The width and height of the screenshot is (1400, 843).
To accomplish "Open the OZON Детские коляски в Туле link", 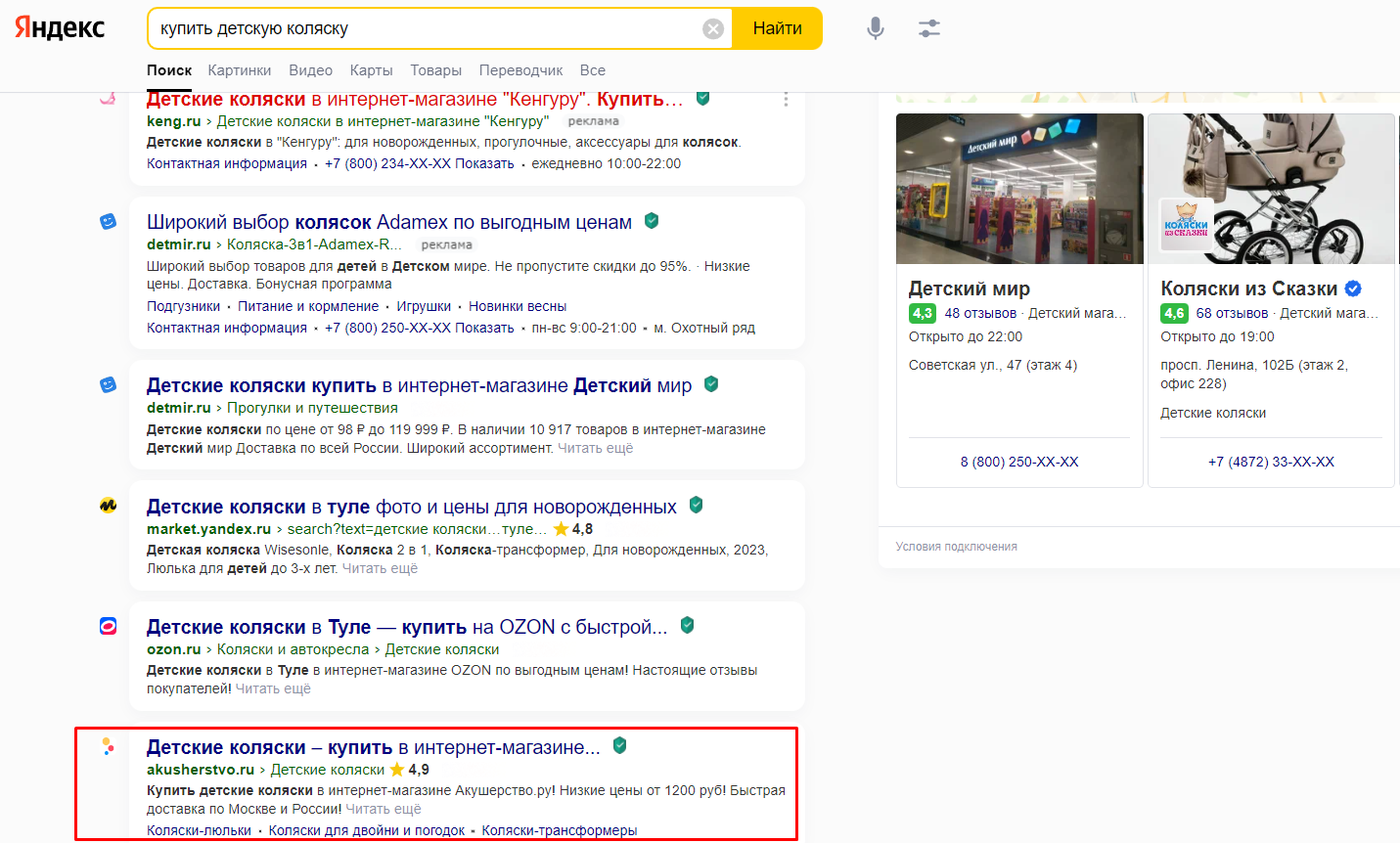I will pyautogui.click(x=407, y=627).
